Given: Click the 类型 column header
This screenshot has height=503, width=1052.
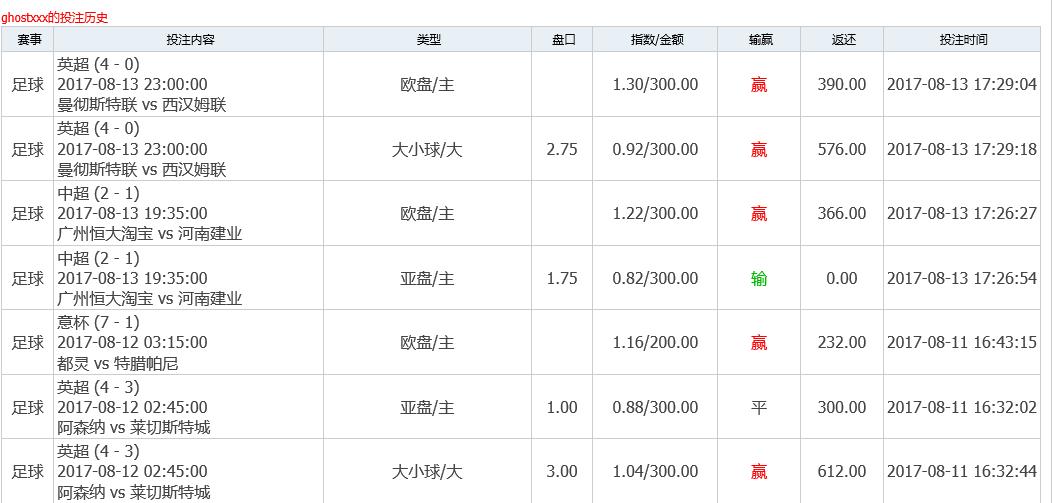Looking at the screenshot, I should (427, 40).
